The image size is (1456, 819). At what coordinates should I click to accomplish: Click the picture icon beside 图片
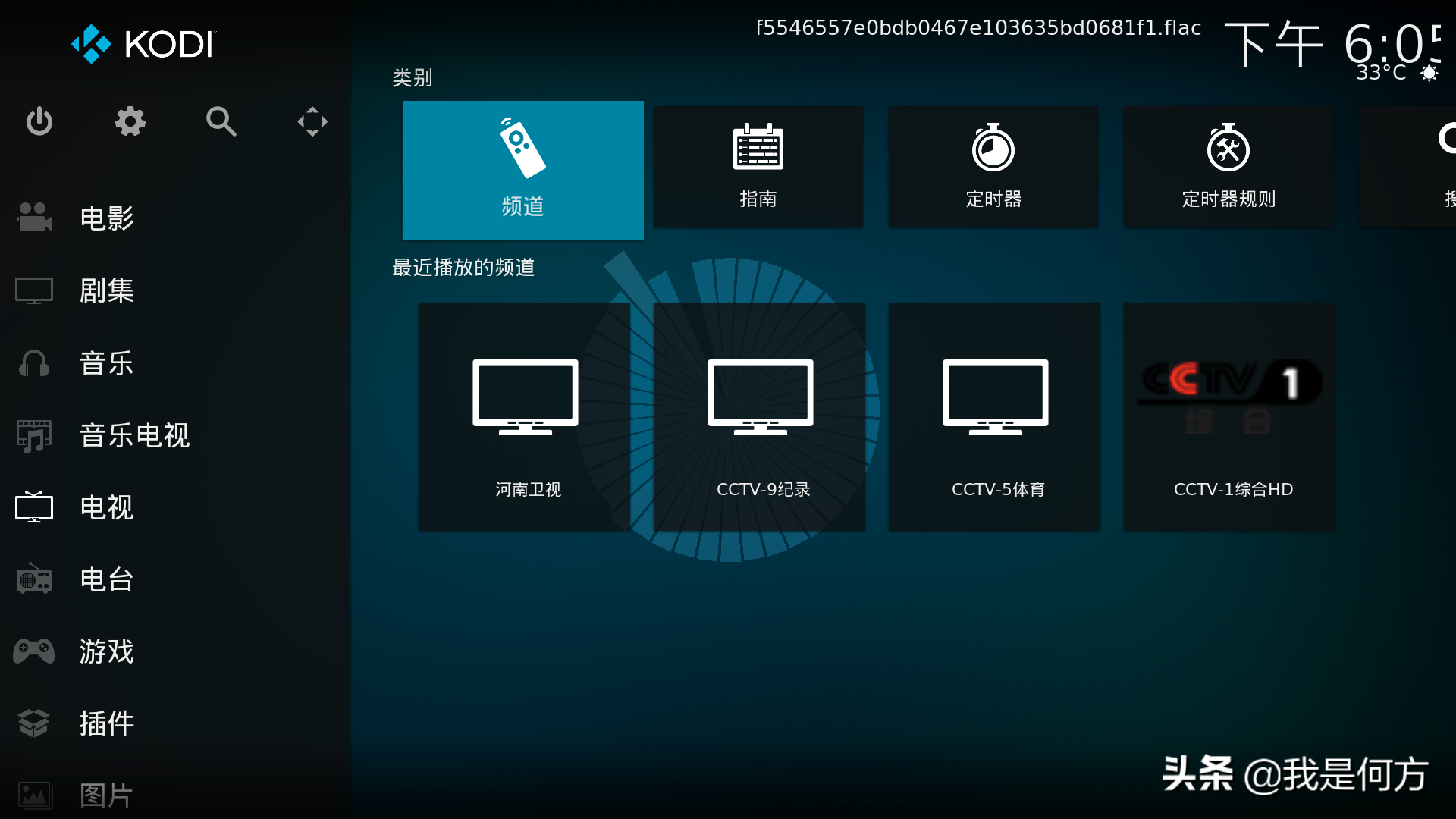click(x=34, y=795)
